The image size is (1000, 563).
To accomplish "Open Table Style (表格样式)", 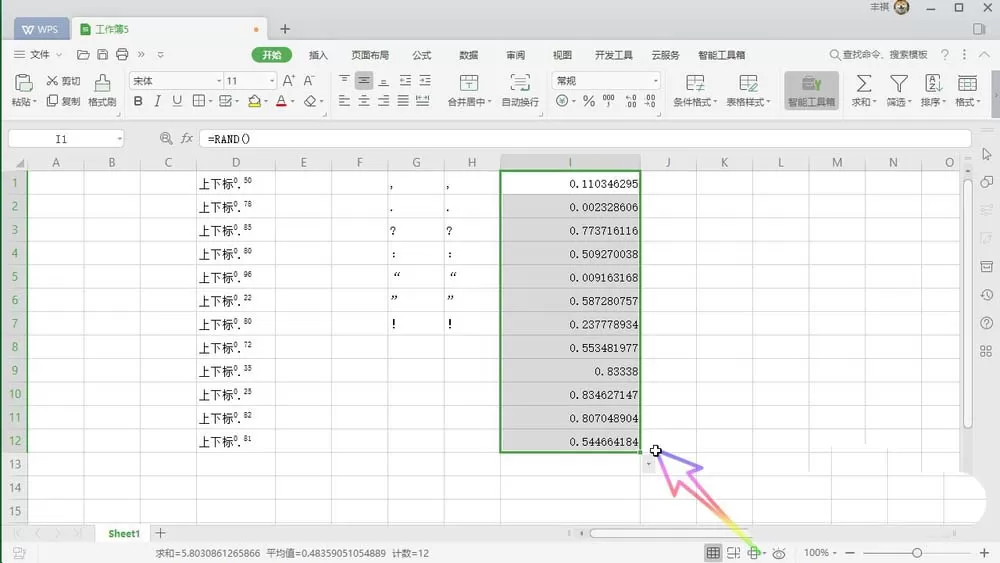I will (748, 90).
